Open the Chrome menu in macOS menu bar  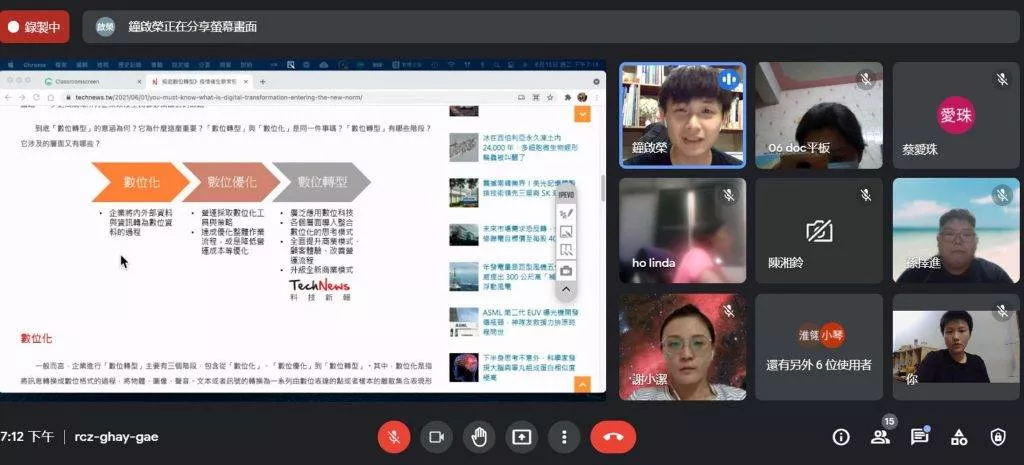click(34, 65)
